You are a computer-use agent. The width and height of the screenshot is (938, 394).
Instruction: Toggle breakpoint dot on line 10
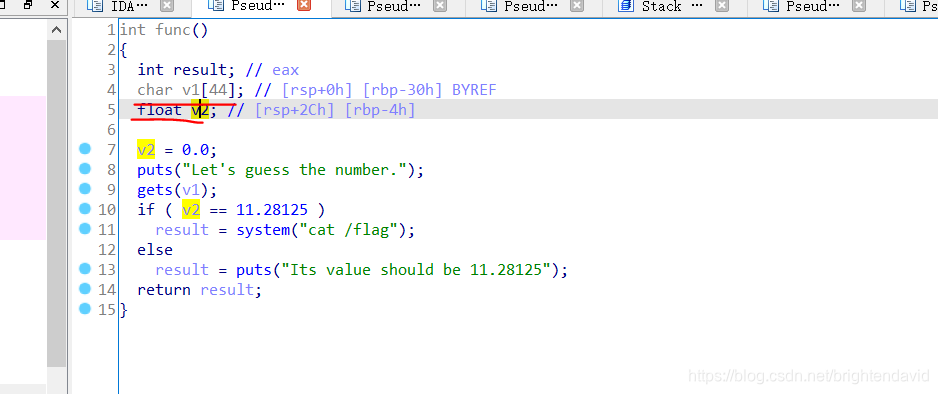coord(85,209)
